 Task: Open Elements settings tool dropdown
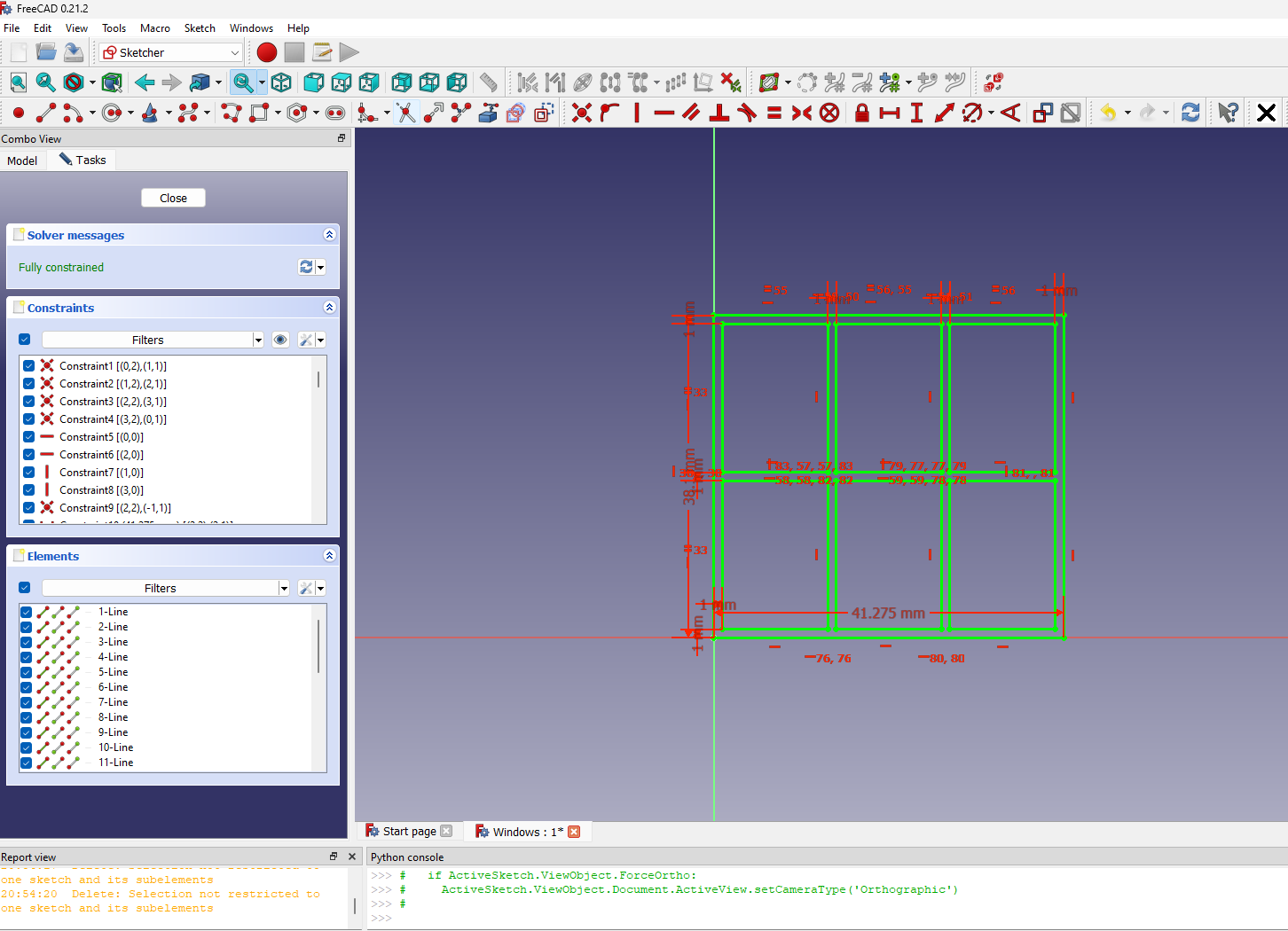pos(320,588)
